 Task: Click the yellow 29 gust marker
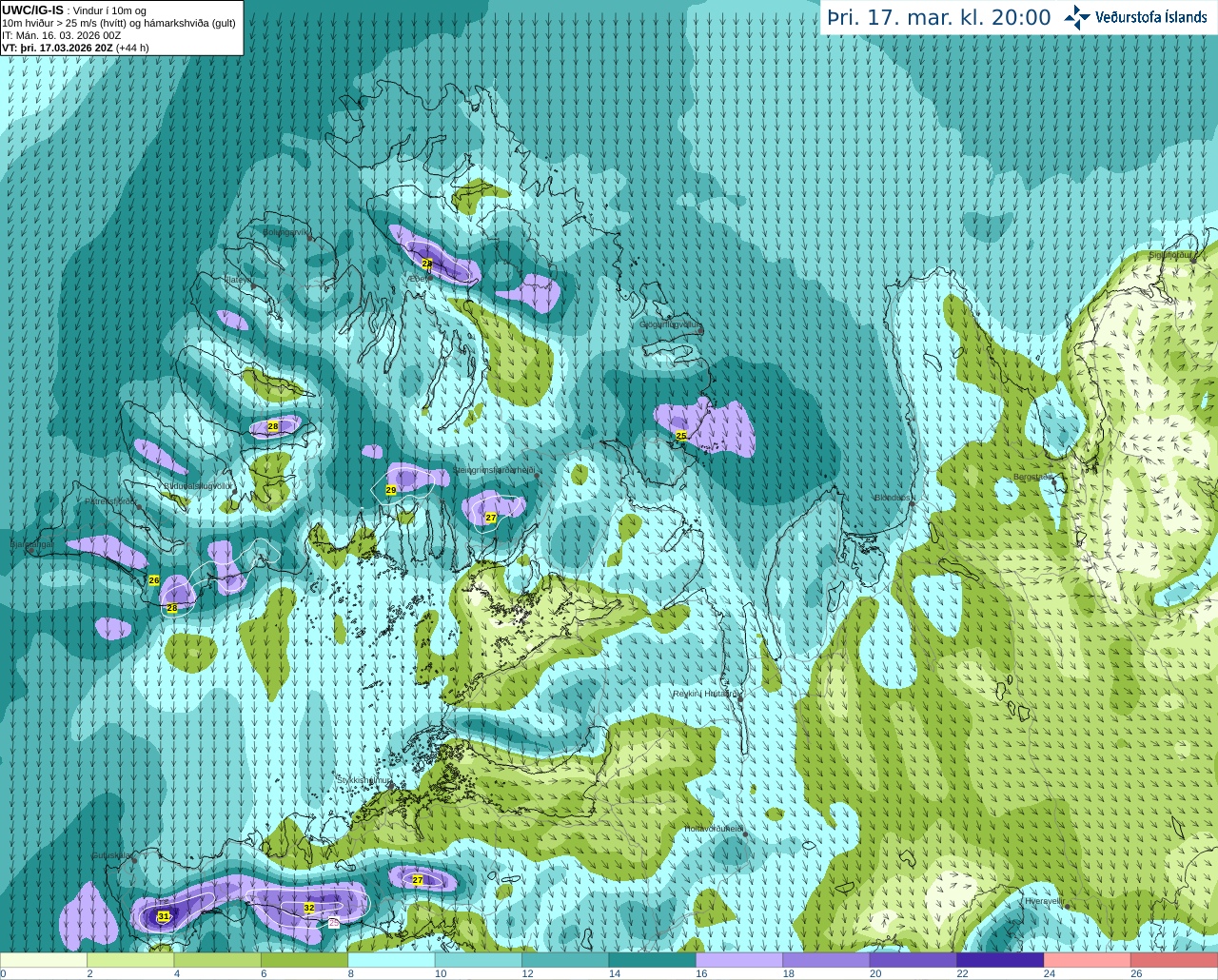tap(391, 490)
